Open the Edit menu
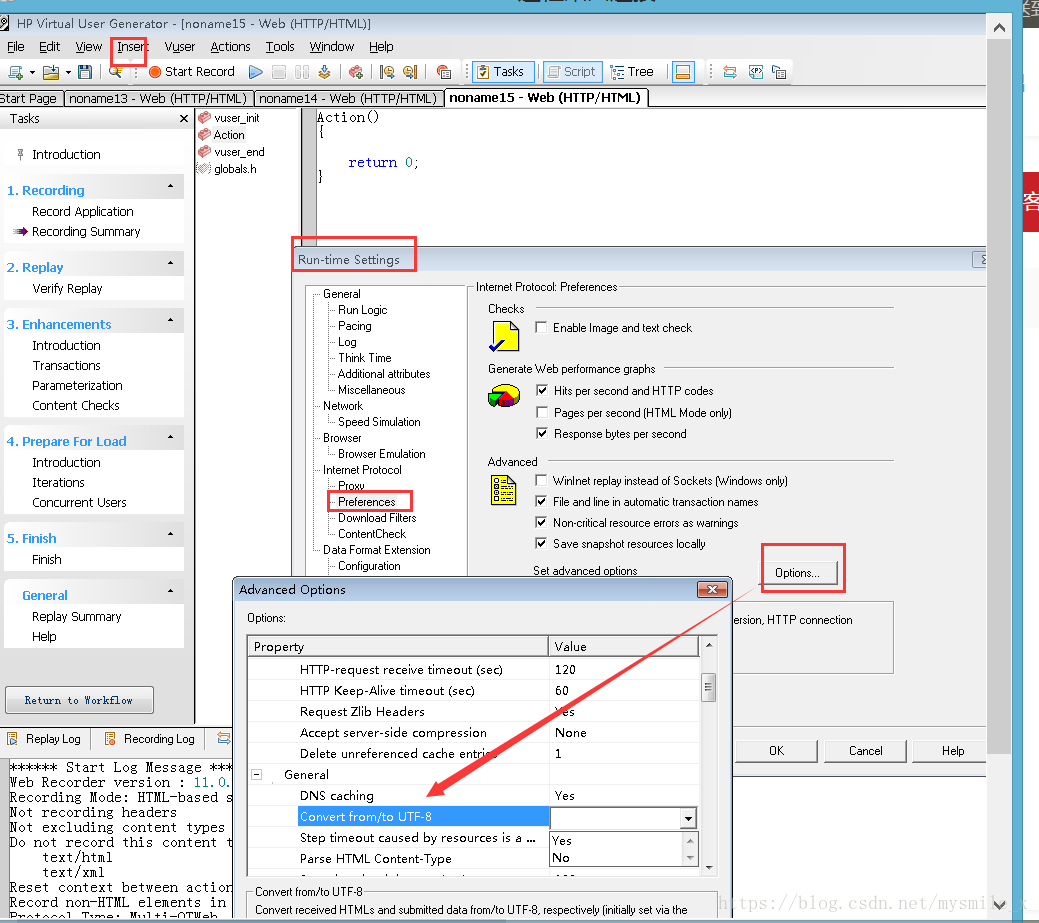This screenshot has height=923, width=1039. pos(50,47)
